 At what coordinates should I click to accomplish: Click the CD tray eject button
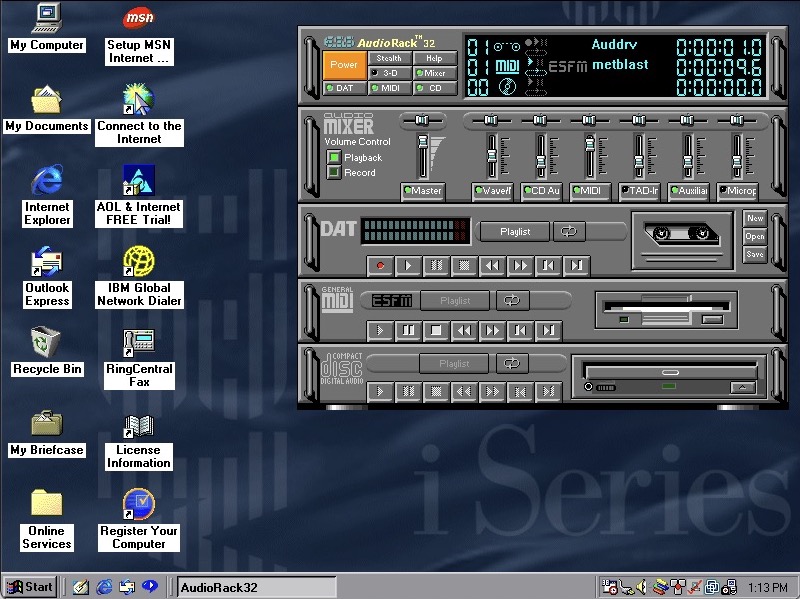(x=742, y=387)
